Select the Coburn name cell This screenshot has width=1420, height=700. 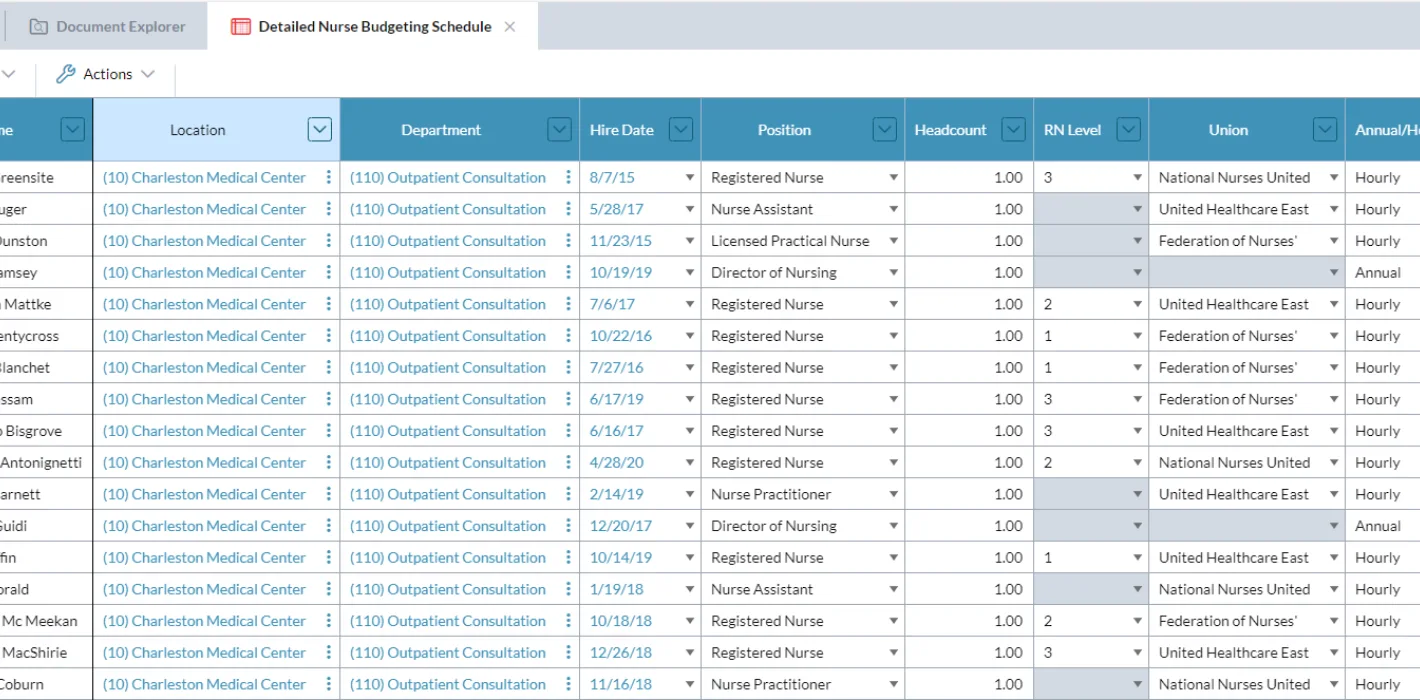coord(46,684)
